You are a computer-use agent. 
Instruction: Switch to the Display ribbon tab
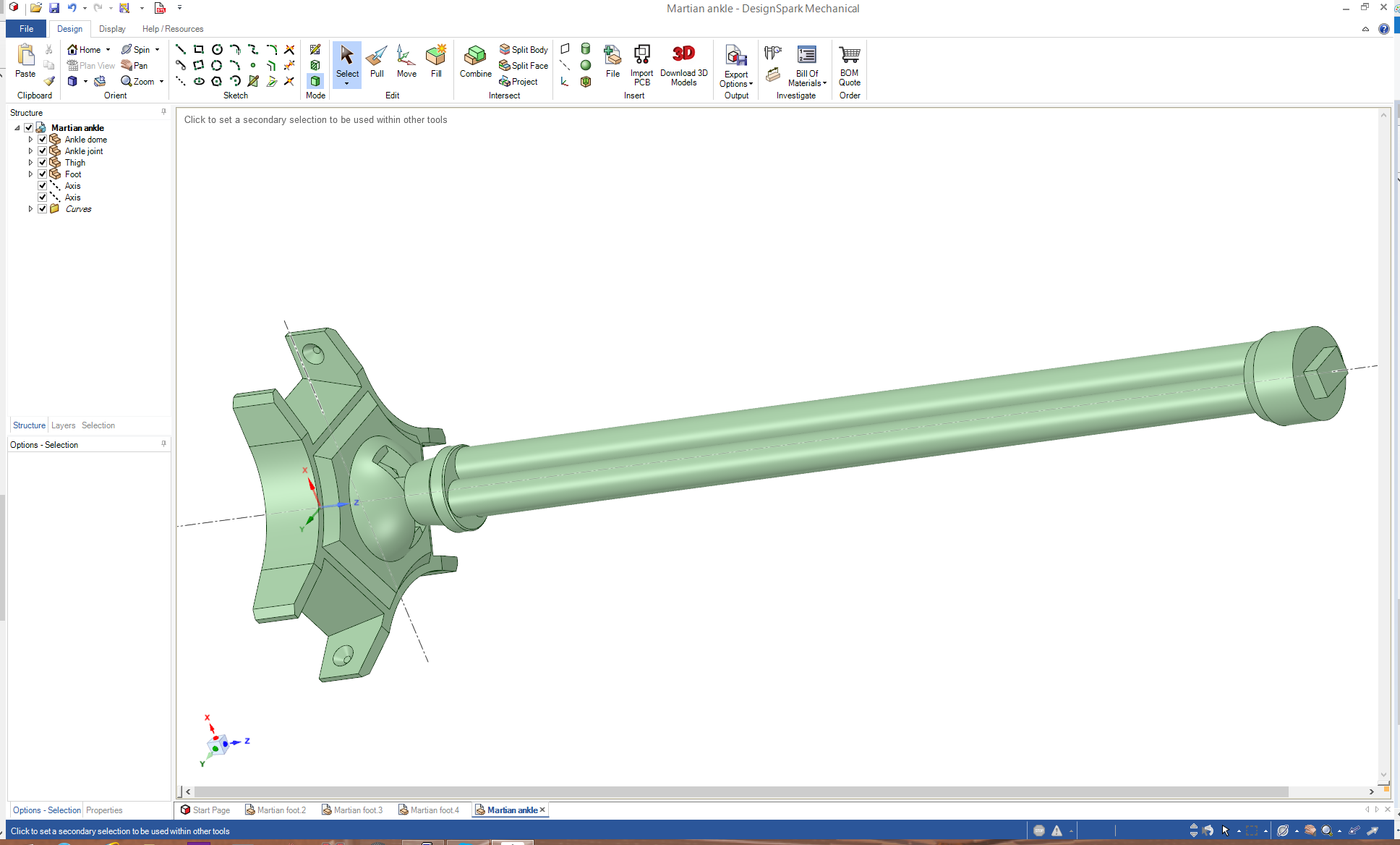[x=112, y=29]
